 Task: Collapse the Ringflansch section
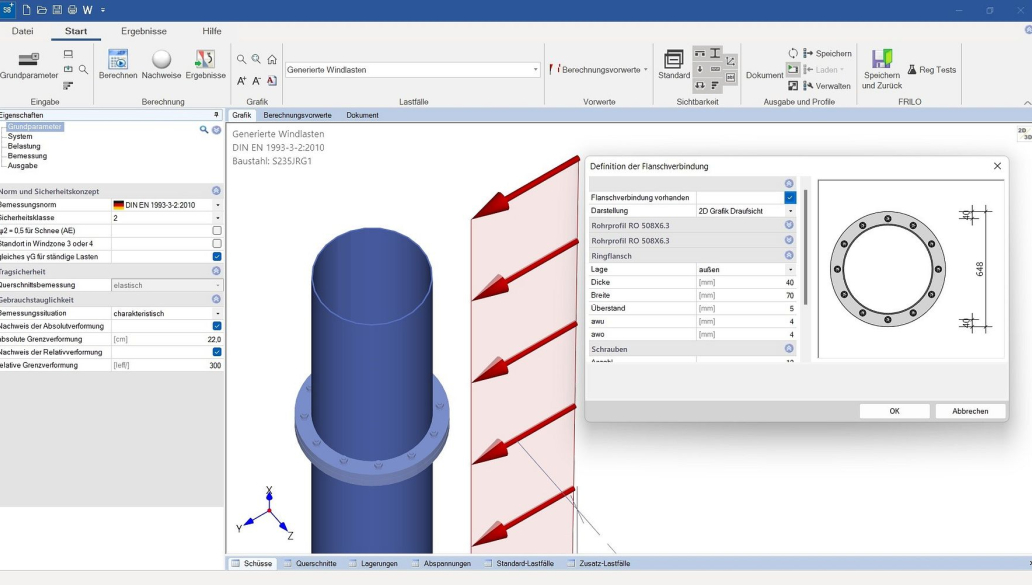(x=789, y=256)
